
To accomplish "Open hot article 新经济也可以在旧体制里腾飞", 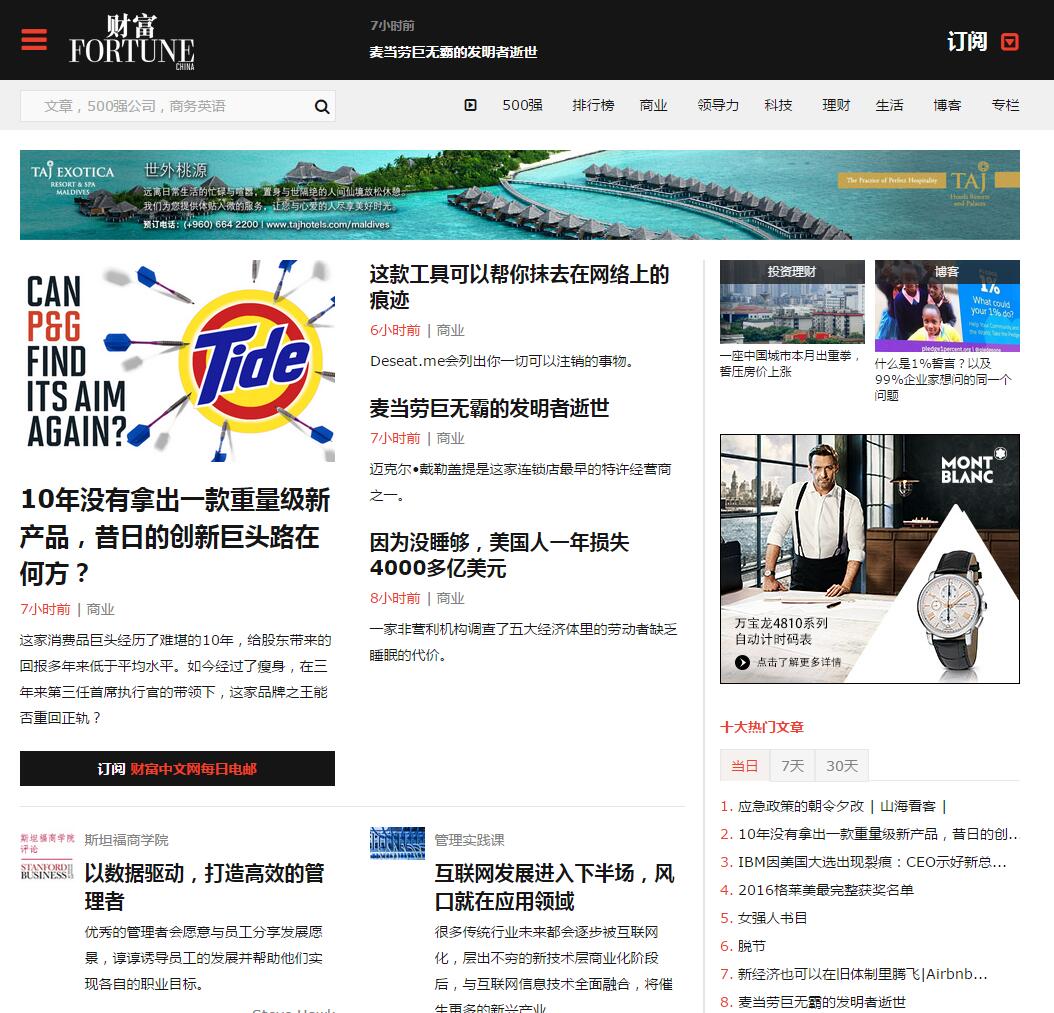I will point(862,974).
